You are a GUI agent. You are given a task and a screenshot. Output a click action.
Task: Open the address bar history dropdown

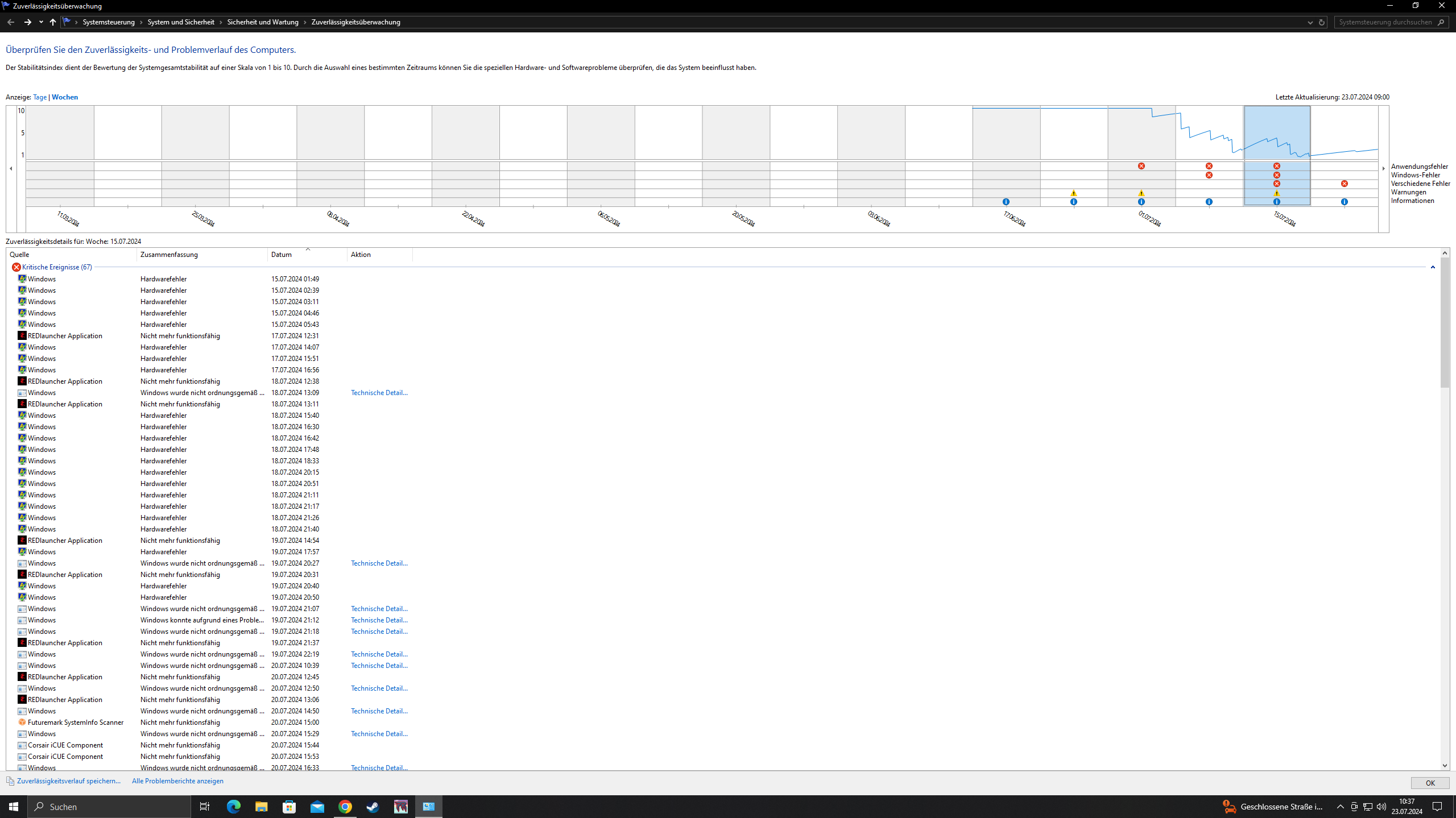click(1310, 22)
